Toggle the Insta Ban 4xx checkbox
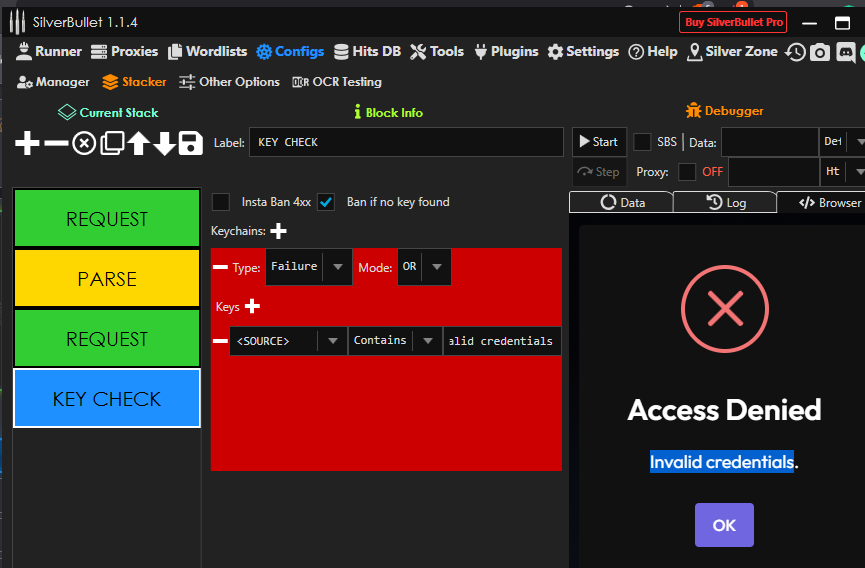 (x=221, y=202)
